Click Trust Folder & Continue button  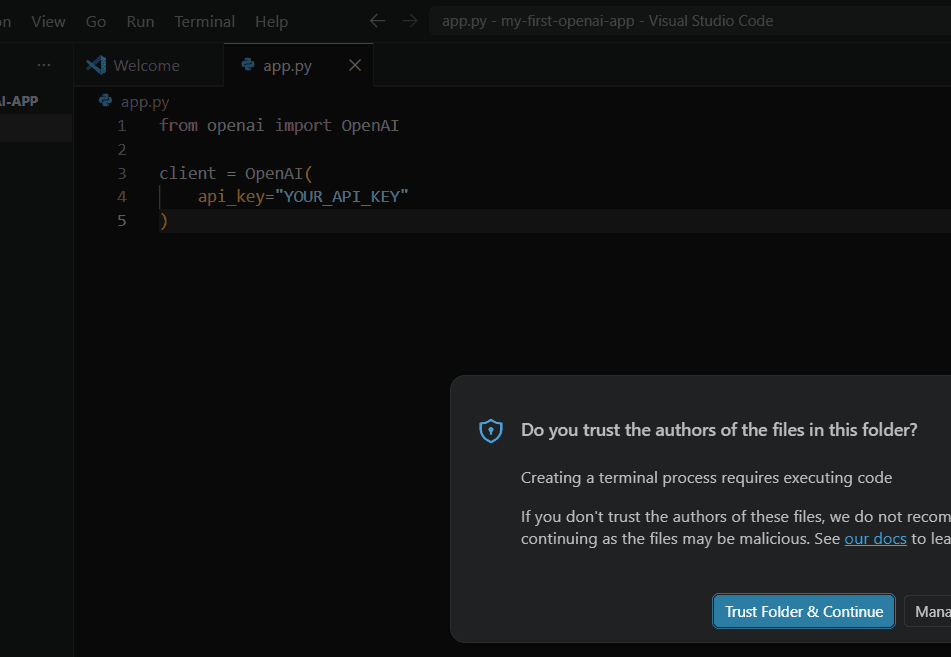(804, 611)
